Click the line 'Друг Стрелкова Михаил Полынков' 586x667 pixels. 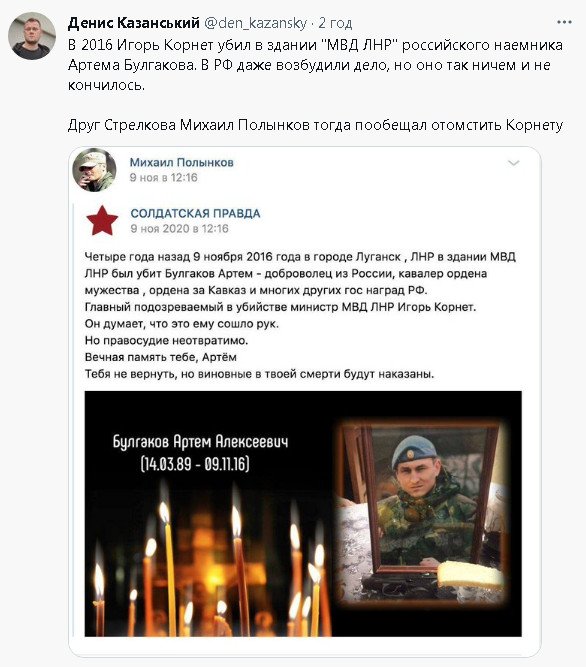pyautogui.click(x=315, y=125)
